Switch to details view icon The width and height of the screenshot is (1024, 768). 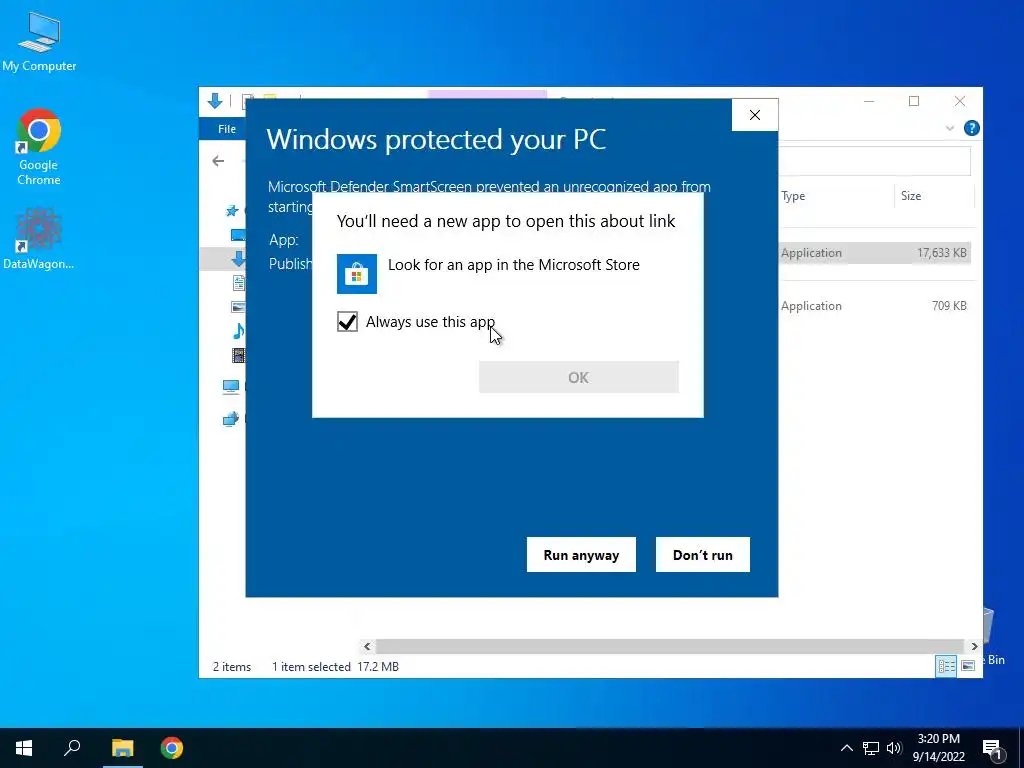(946, 665)
